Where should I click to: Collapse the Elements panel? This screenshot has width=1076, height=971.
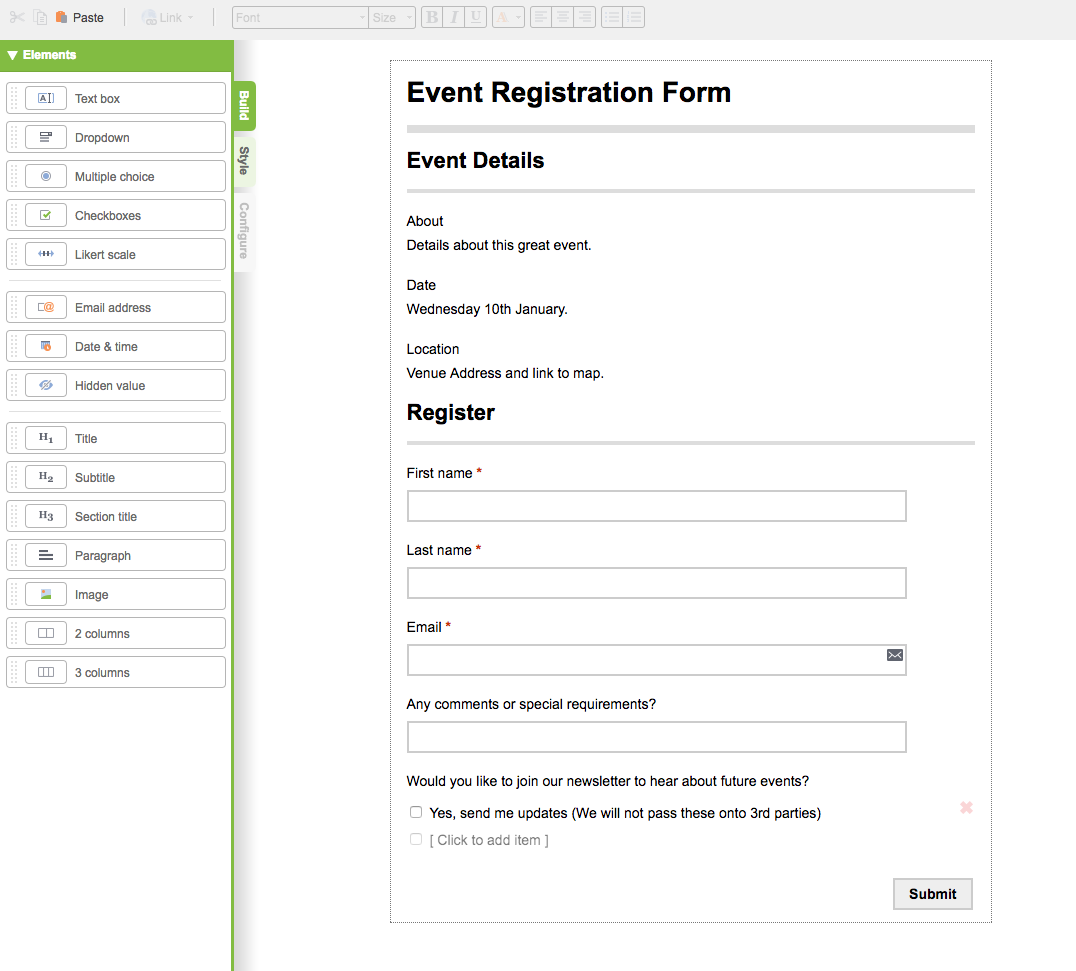pyautogui.click(x=13, y=56)
